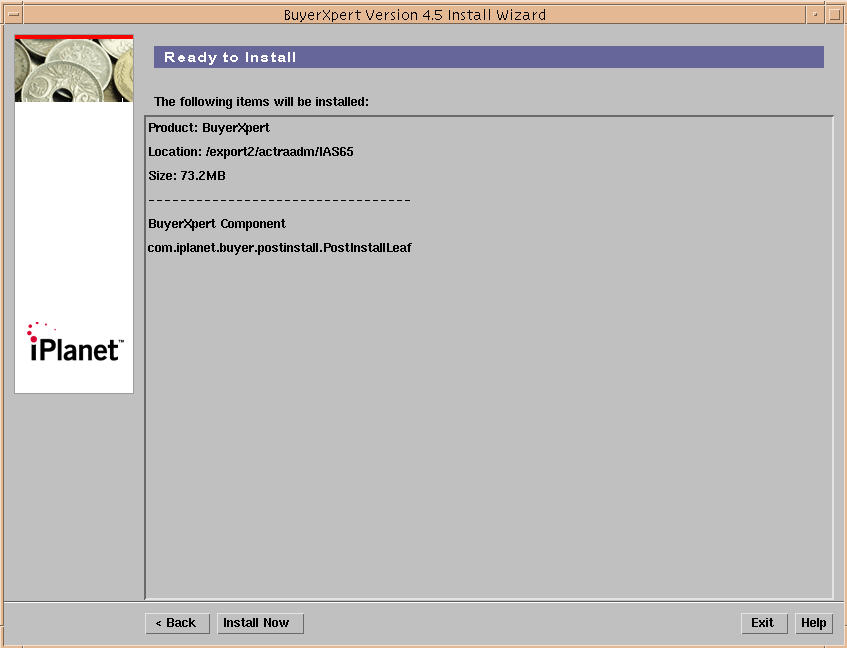Click the iPlanet logo
Screen dimensions: 847x648
75,342
